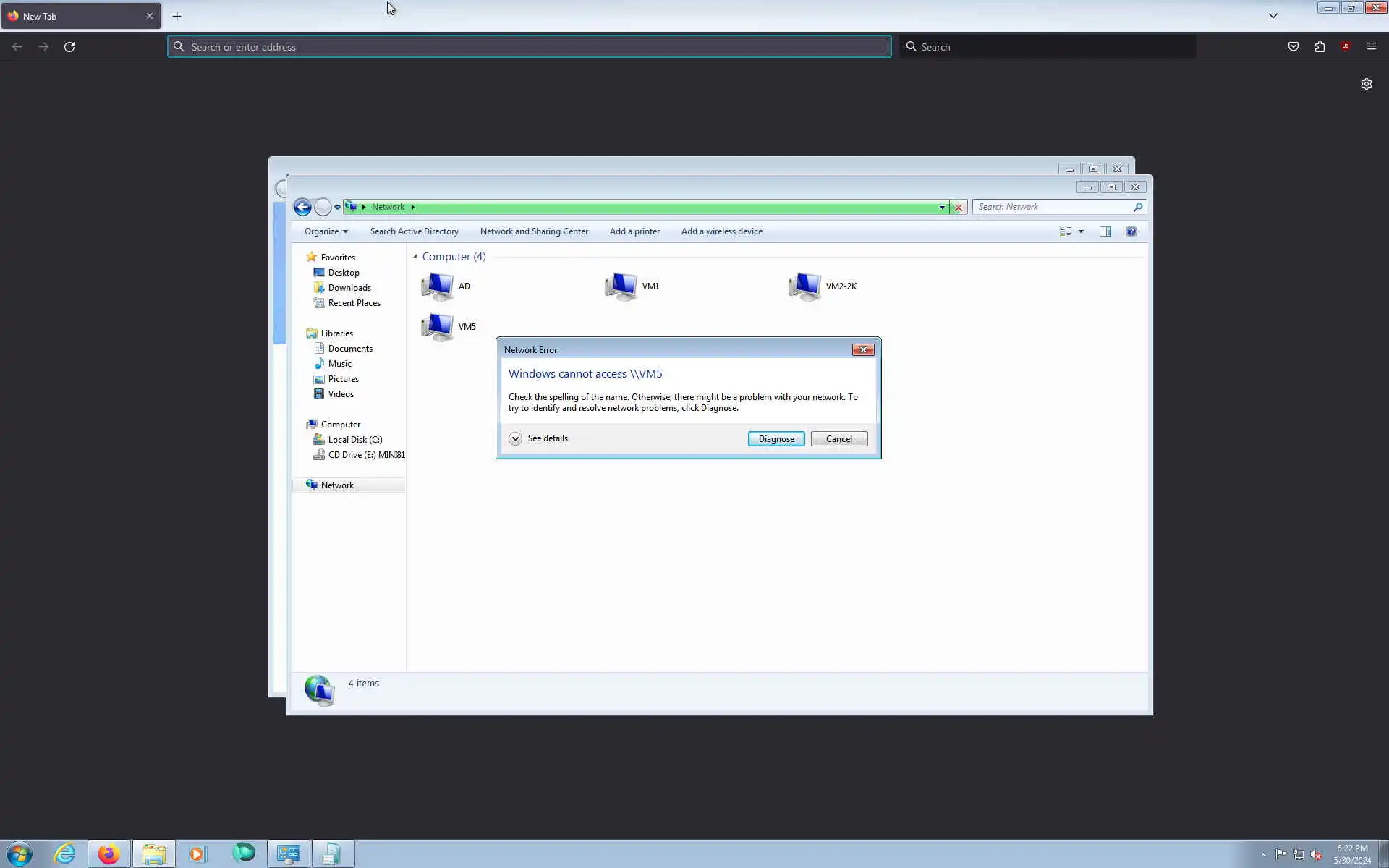This screenshot has width=1389, height=868.
Task: Collapse the Computer (4) group
Action: point(415,257)
